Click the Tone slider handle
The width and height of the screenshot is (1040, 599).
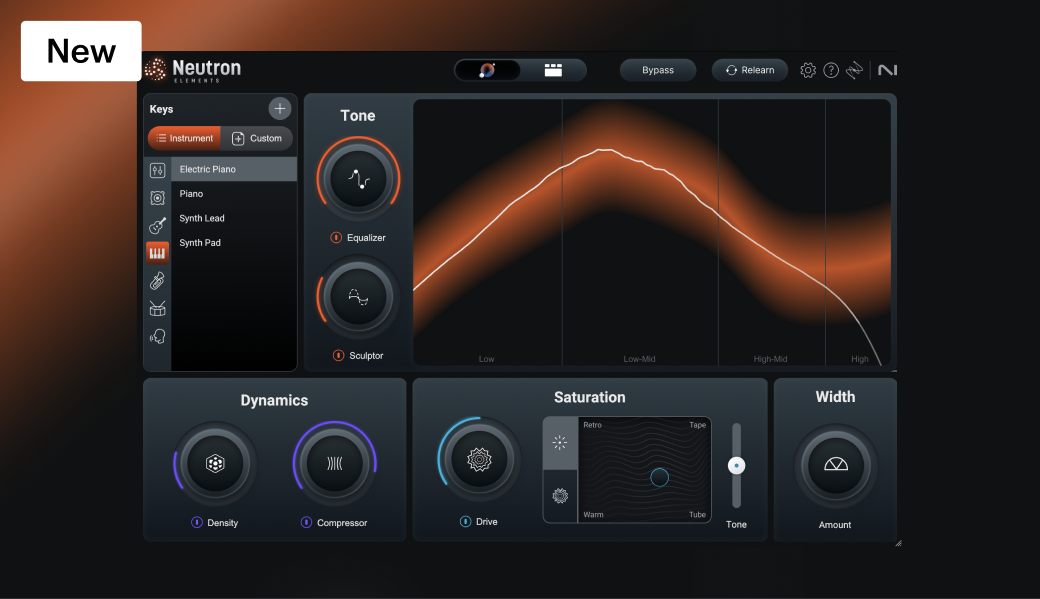(736, 466)
